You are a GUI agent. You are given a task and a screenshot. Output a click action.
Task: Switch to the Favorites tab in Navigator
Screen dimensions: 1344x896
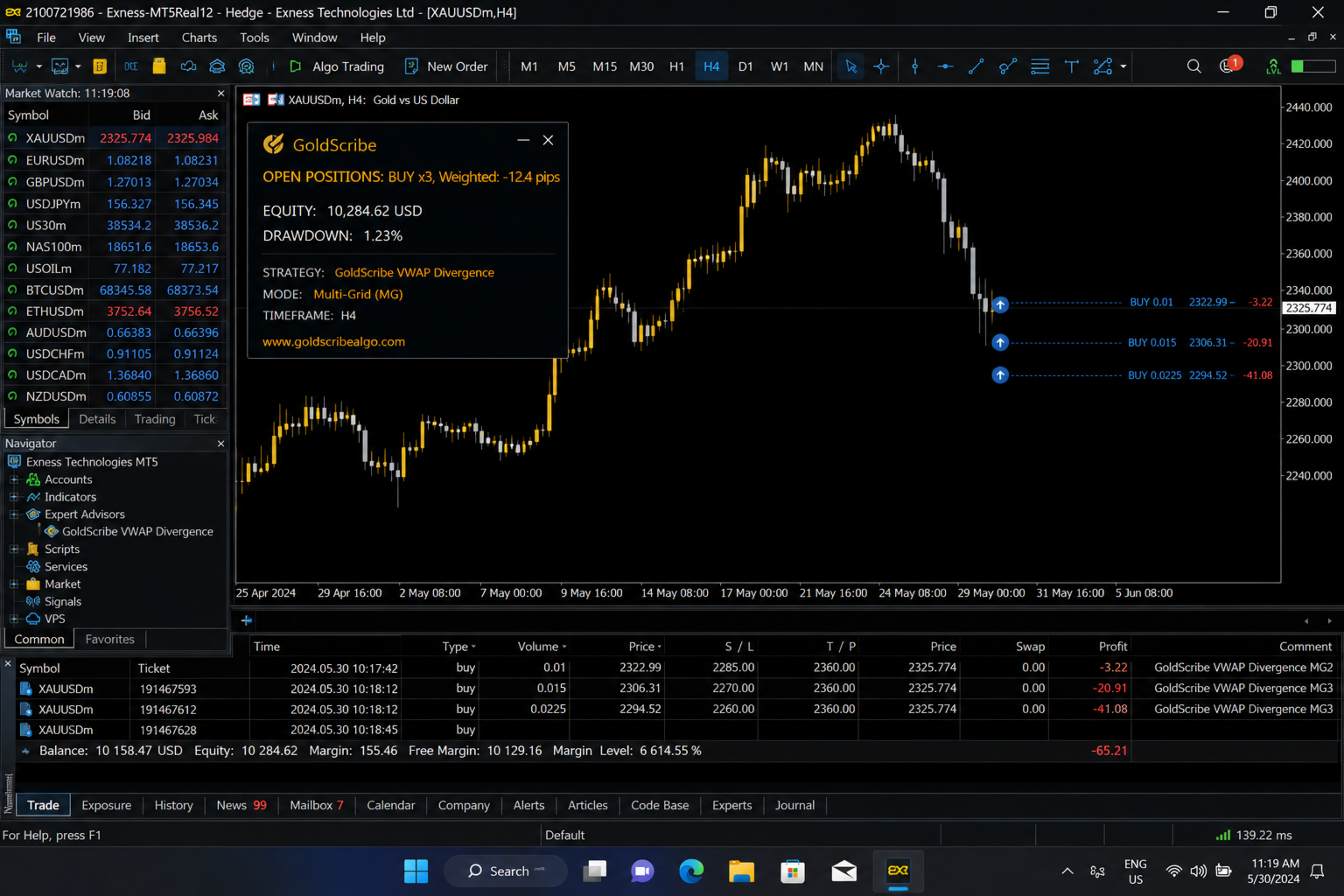tap(110, 640)
